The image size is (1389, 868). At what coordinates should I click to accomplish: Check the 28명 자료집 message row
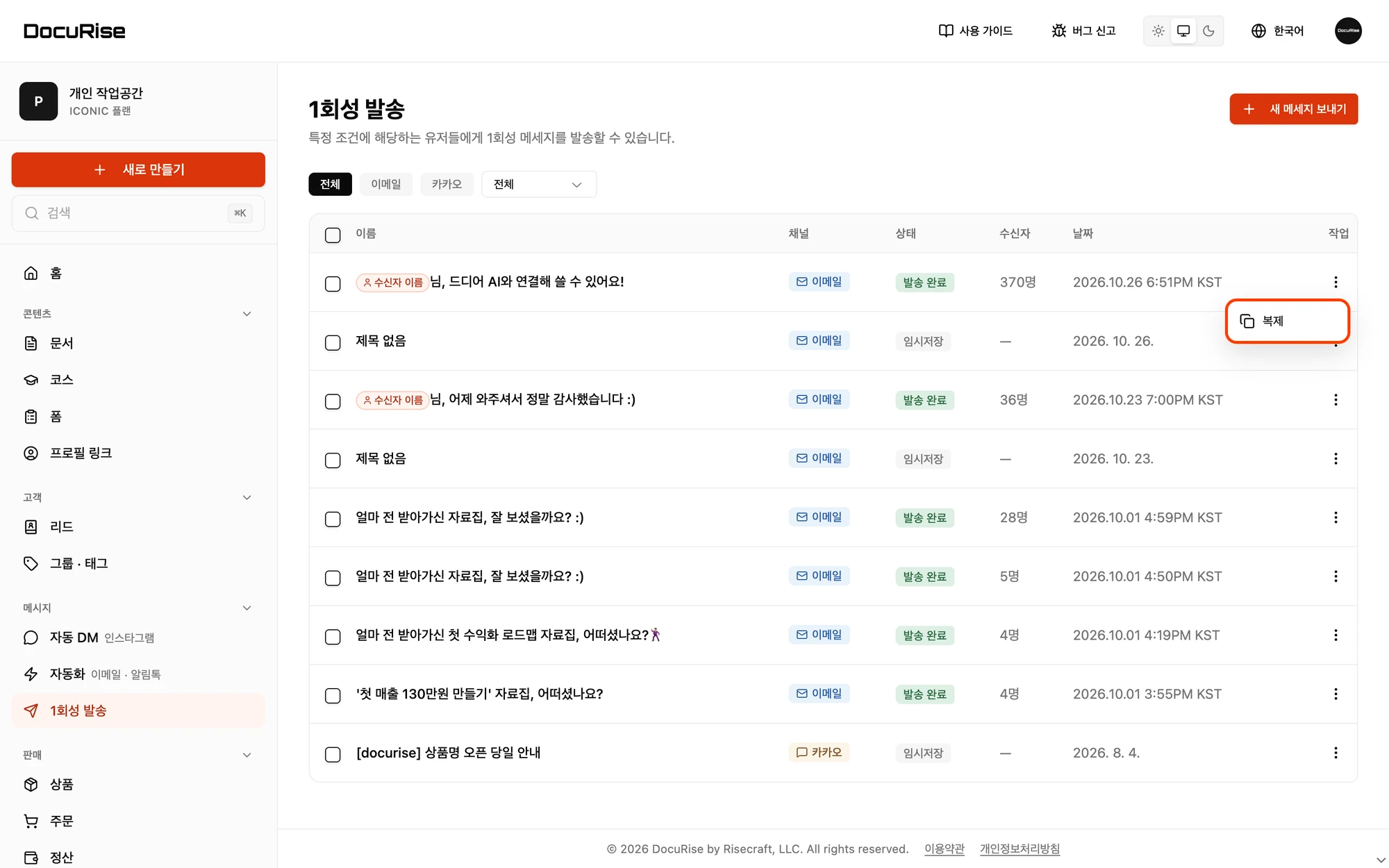333,519
